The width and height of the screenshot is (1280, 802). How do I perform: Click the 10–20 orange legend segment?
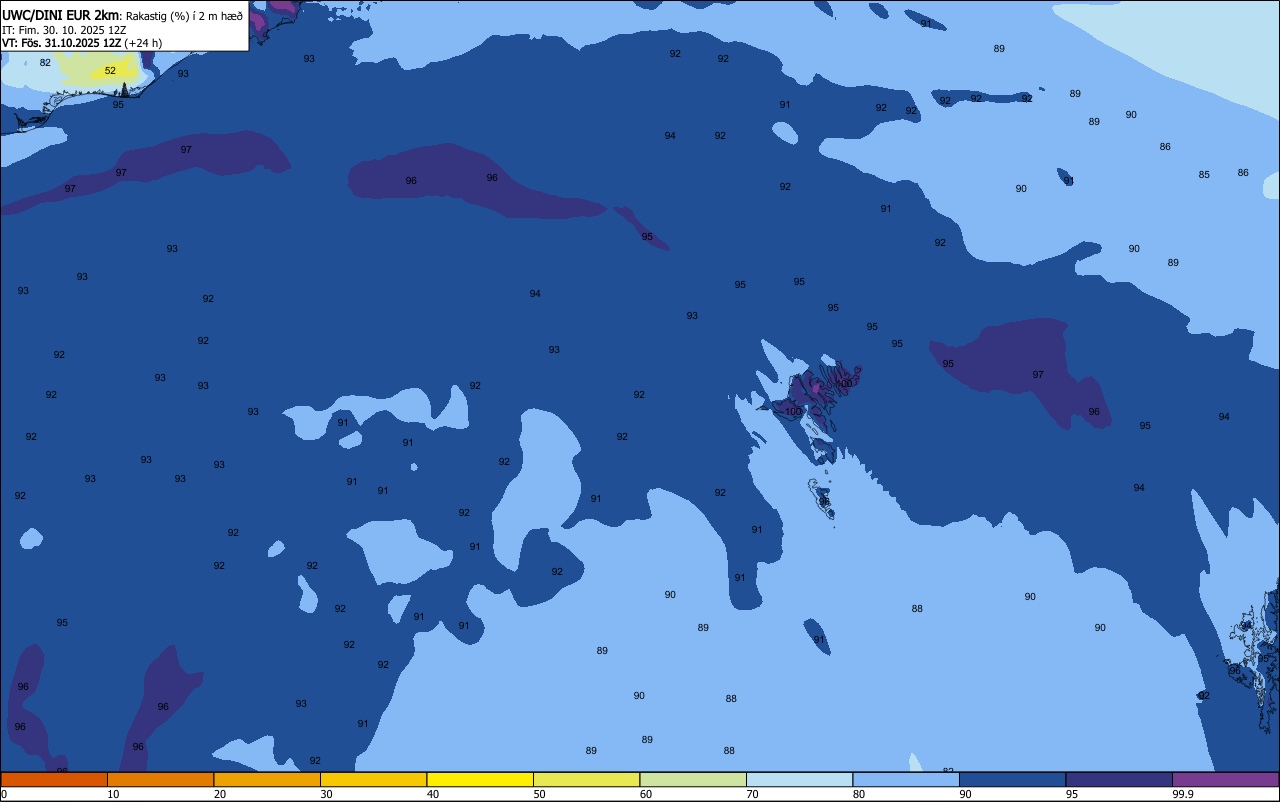click(160, 779)
